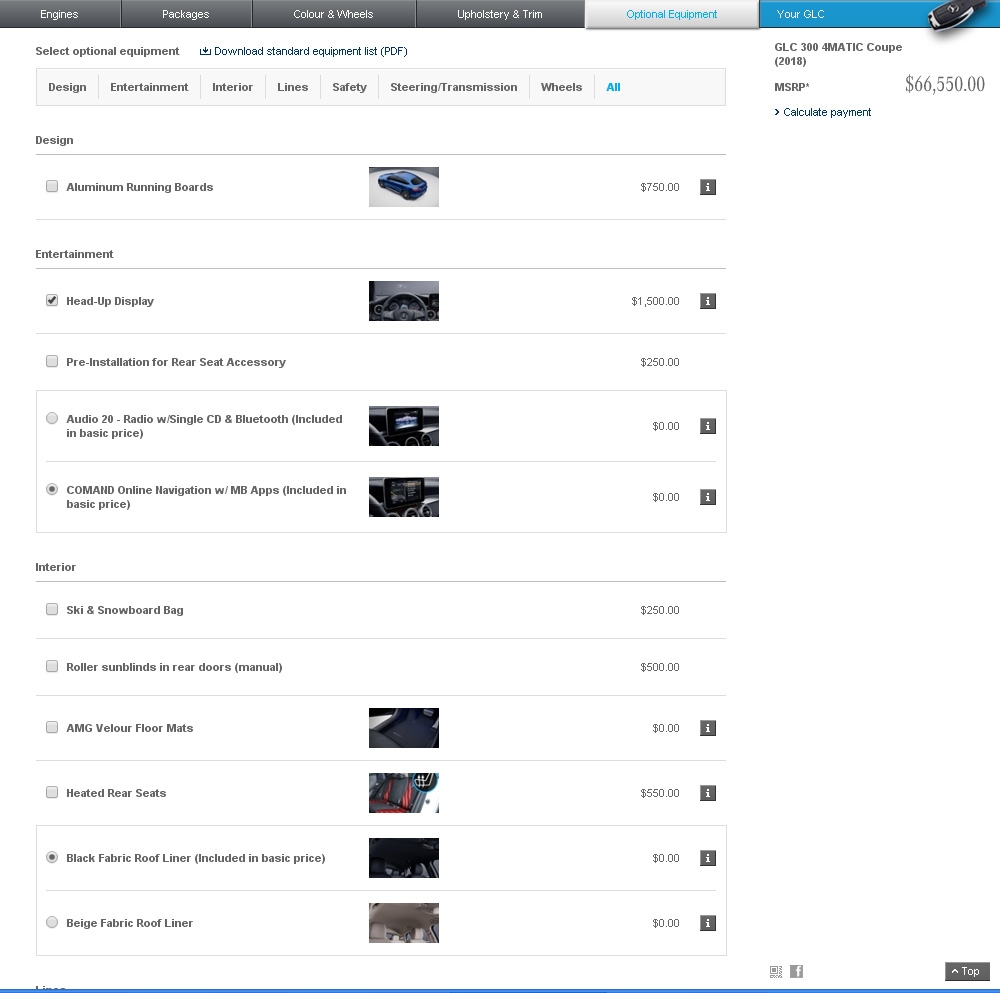Check the Ski & Snowboard Bag option
The image size is (1000, 993).
(x=52, y=610)
